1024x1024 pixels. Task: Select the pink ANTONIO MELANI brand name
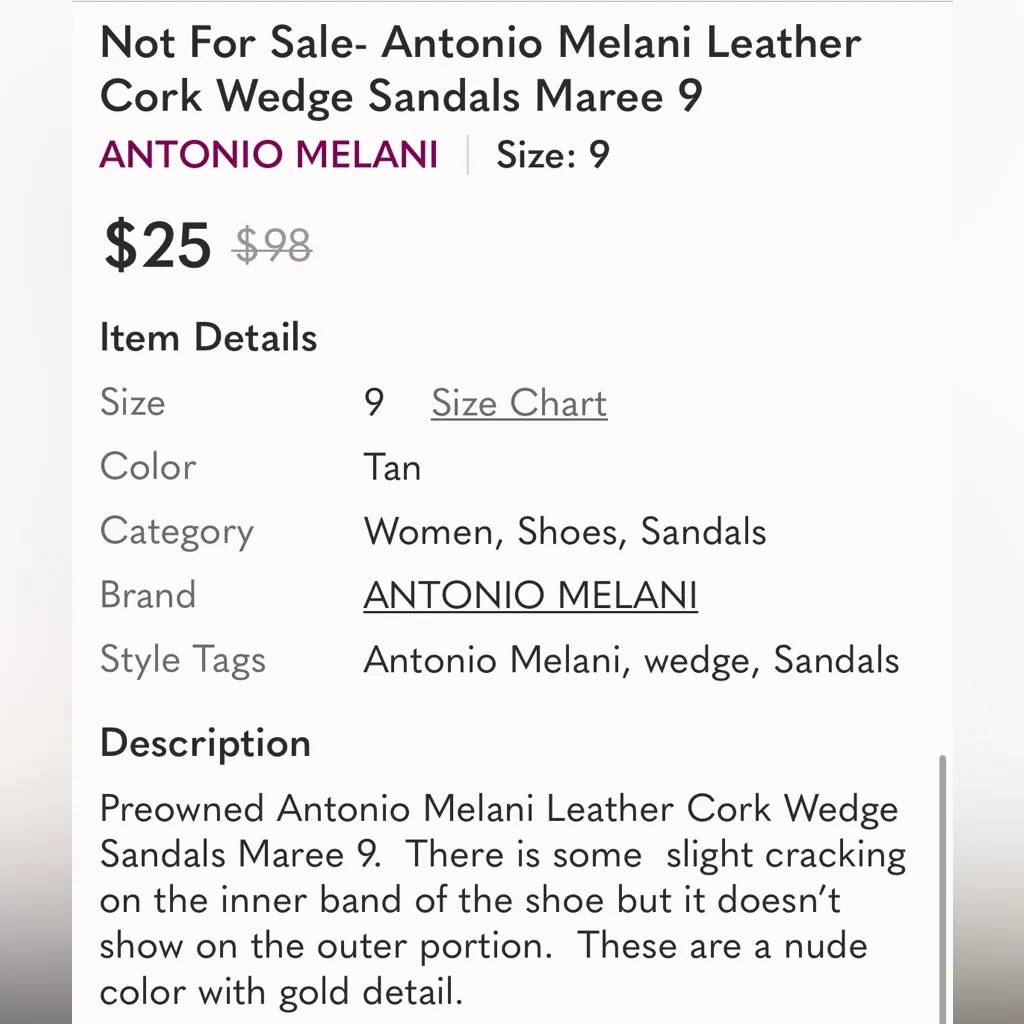click(x=268, y=155)
